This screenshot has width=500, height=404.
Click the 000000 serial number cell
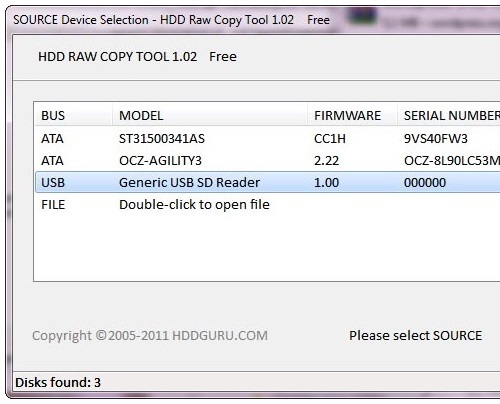pyautogui.click(x=425, y=183)
